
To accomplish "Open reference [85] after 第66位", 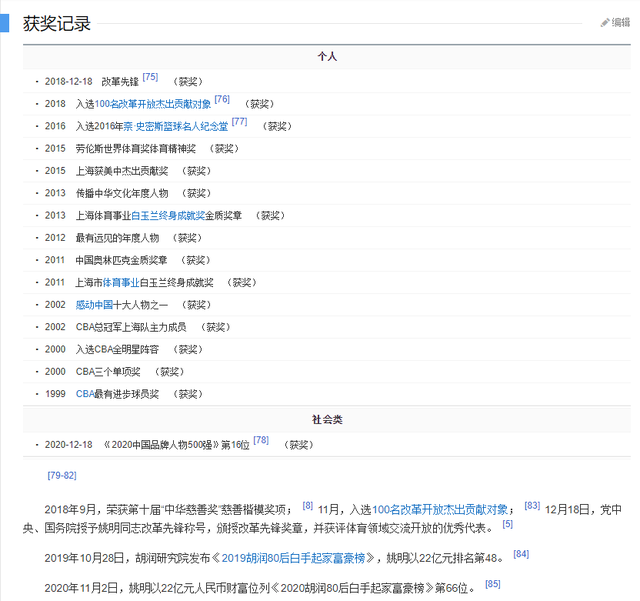I will (493, 584).
